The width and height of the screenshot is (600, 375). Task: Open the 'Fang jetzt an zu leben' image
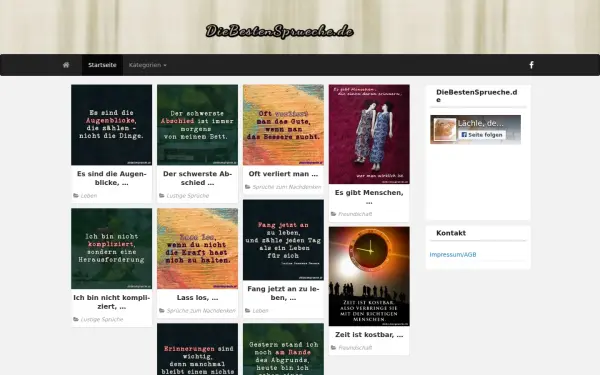coord(283,240)
